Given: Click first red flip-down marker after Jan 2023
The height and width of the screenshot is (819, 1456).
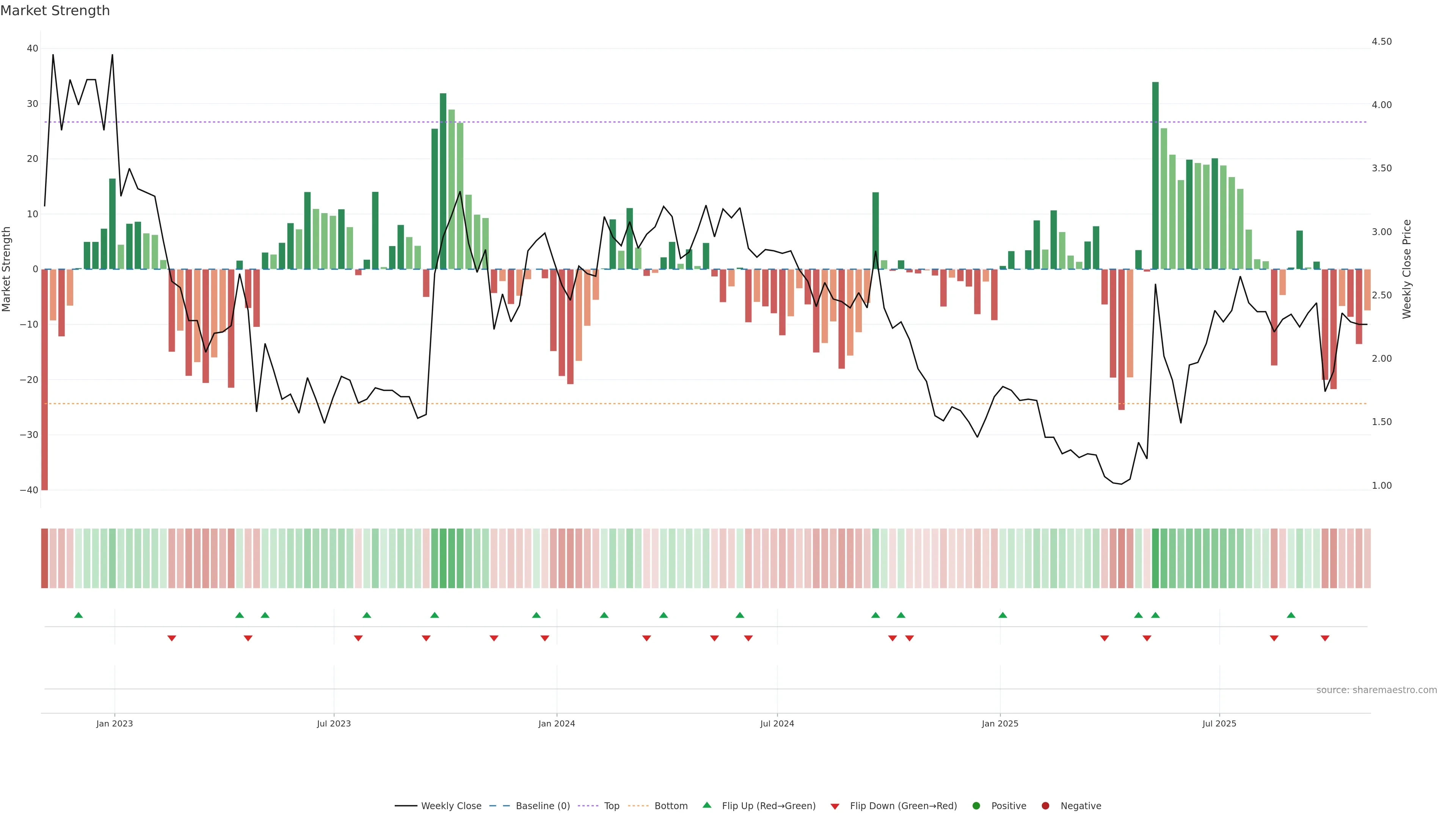Looking at the screenshot, I should pyautogui.click(x=172, y=638).
